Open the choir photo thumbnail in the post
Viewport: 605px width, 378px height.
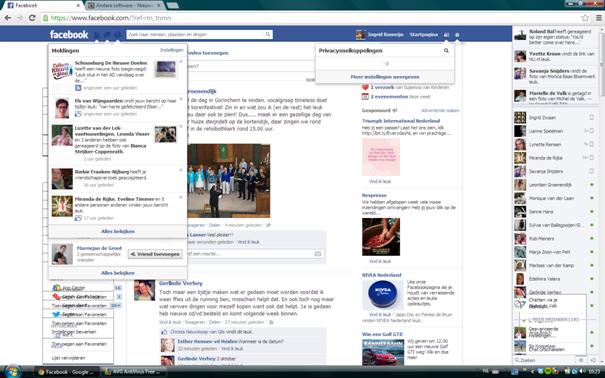pyautogui.click(x=228, y=181)
